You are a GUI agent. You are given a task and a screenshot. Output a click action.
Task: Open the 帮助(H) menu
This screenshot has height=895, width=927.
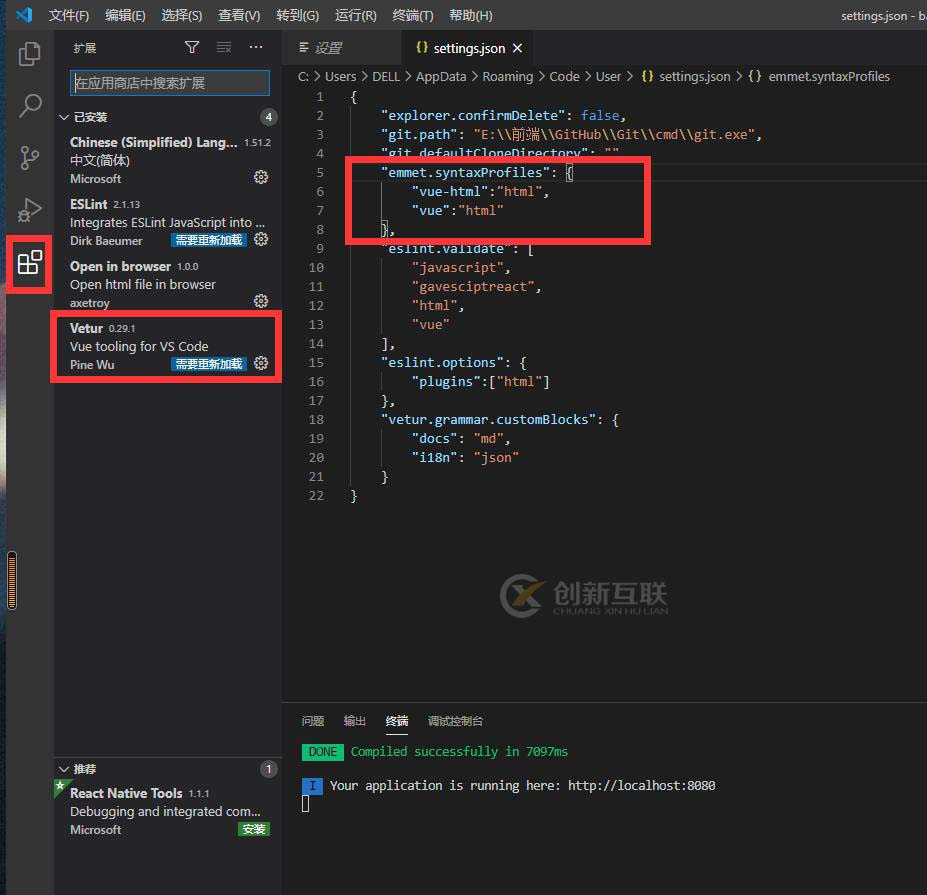point(471,15)
